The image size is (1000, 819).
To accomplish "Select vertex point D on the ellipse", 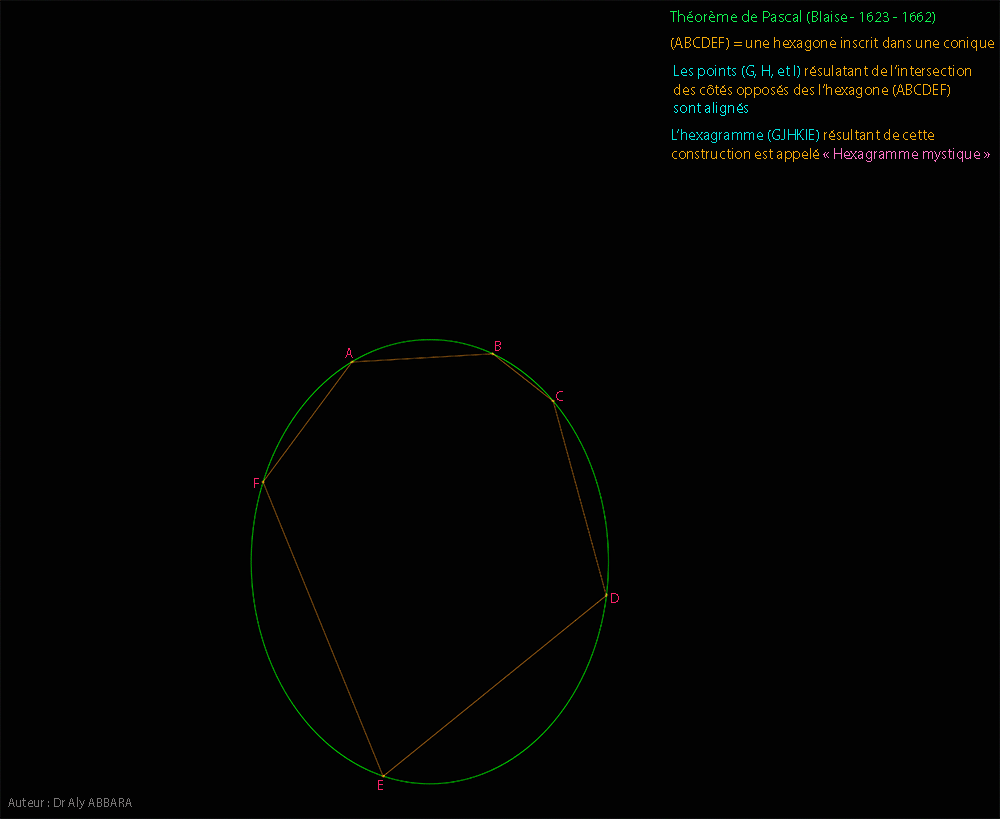I will coord(606,595).
